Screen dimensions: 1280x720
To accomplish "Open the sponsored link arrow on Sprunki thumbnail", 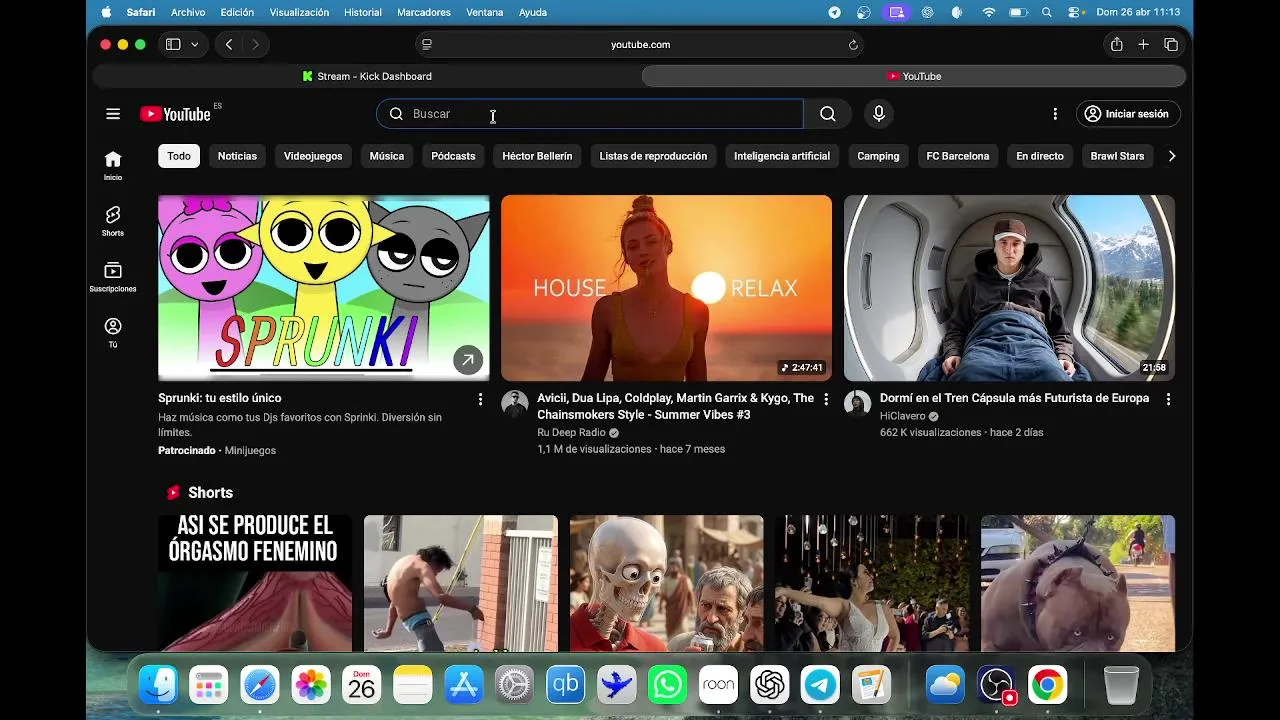I will click(467, 360).
